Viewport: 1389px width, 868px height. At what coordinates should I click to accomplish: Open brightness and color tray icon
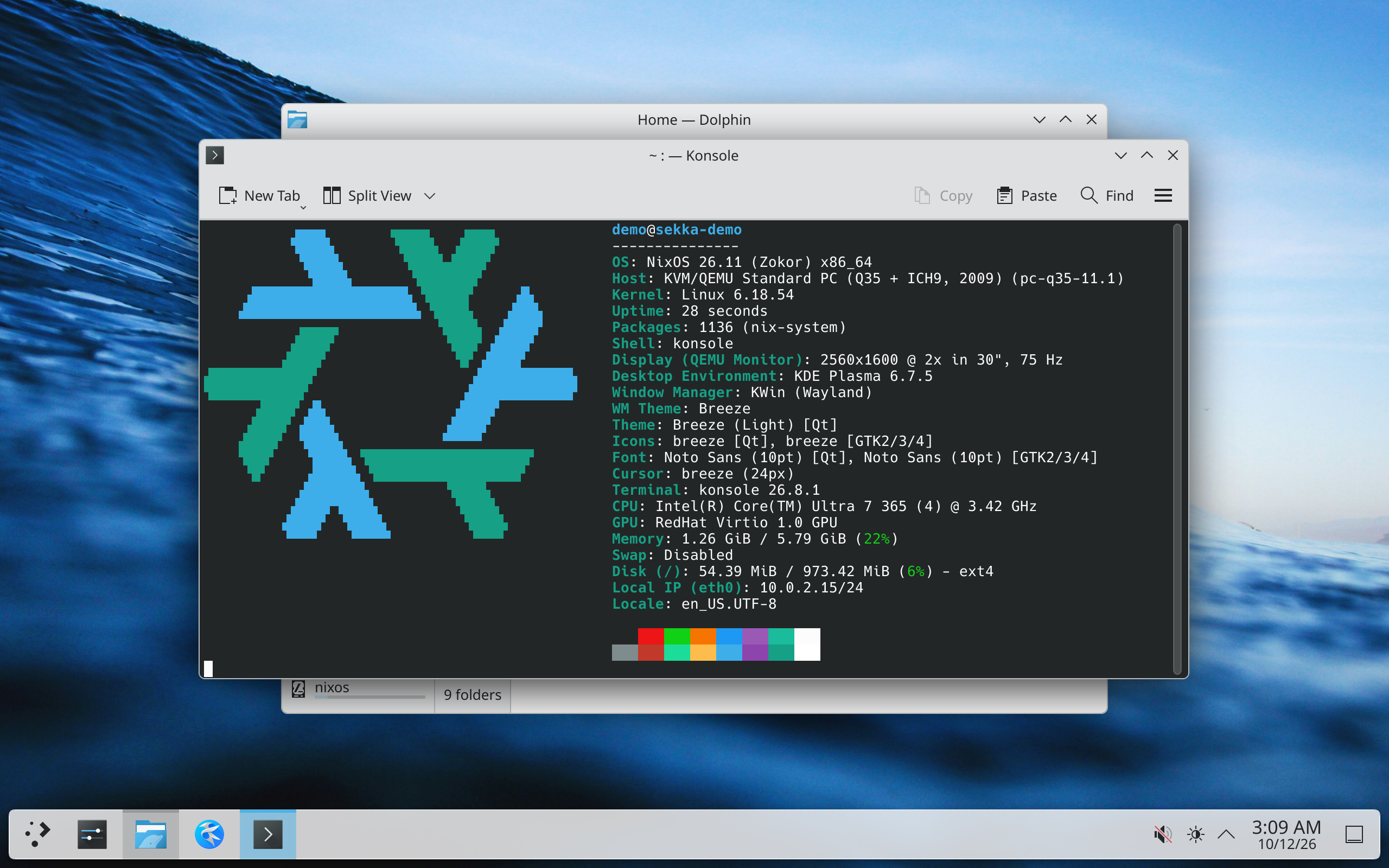[x=1196, y=834]
